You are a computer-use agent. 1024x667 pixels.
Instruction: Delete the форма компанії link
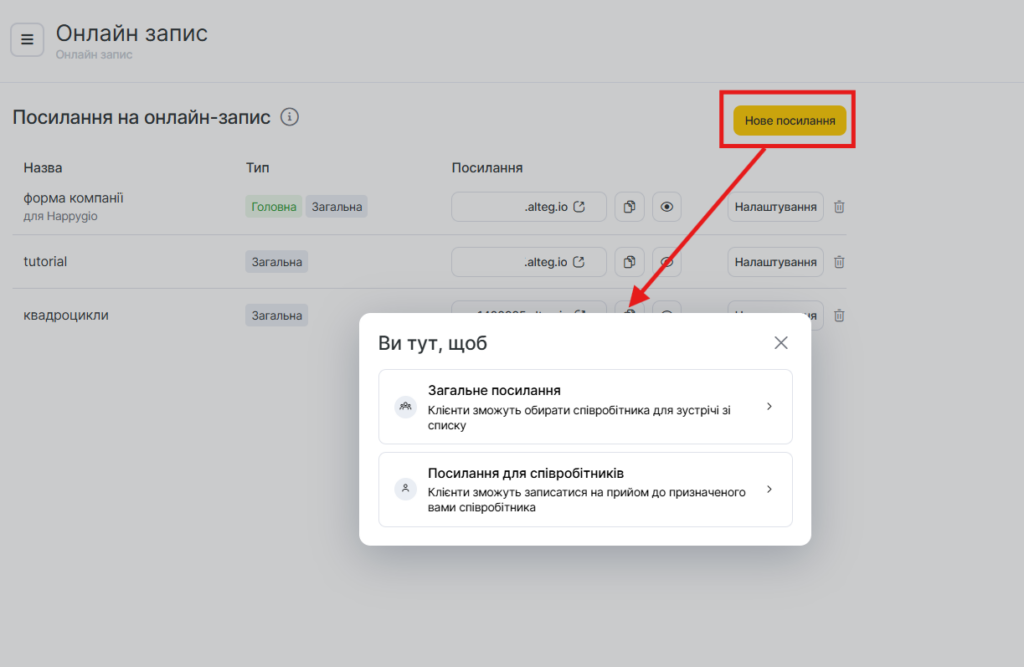(839, 207)
